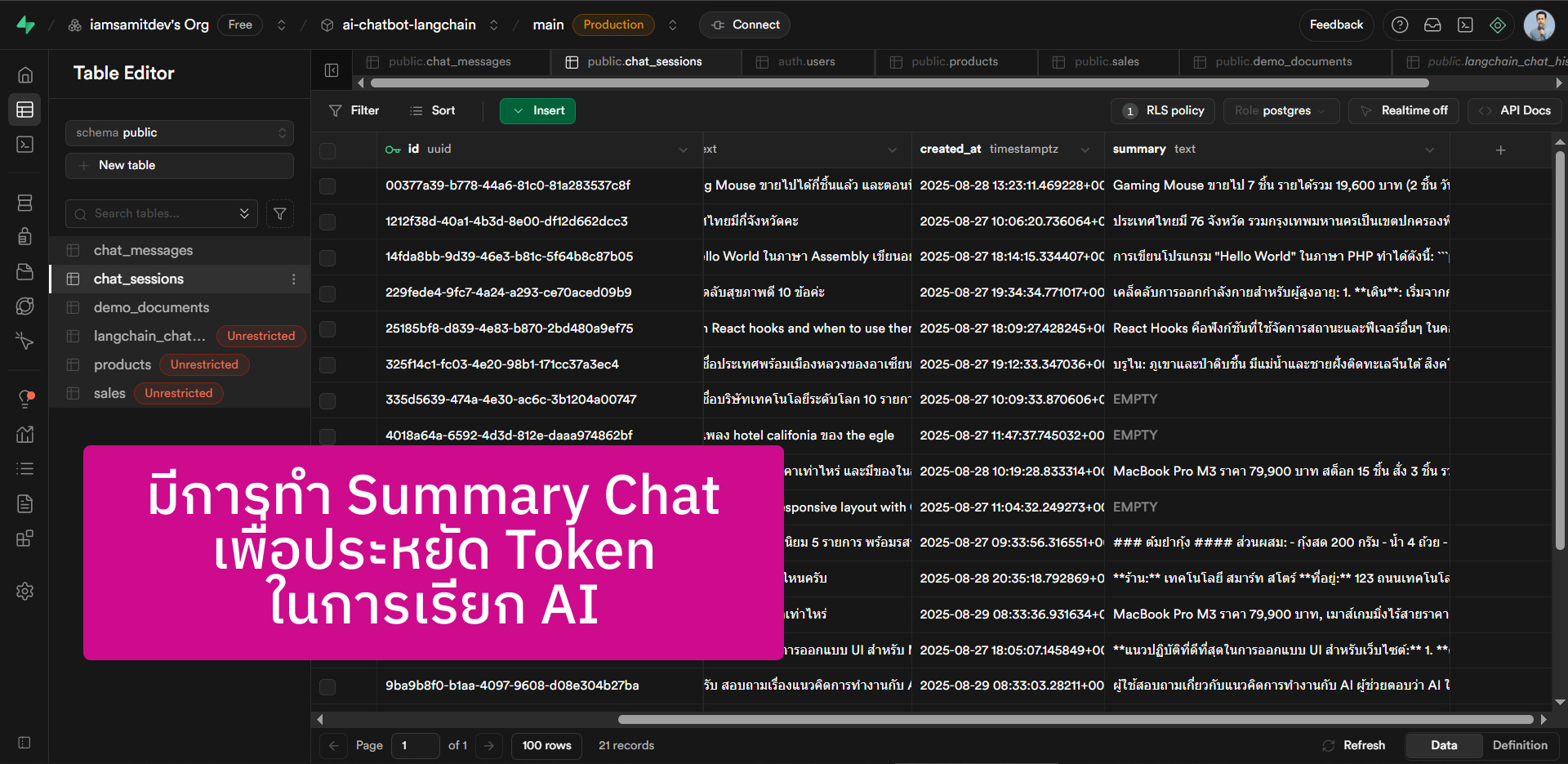This screenshot has width=1568, height=764.
Task: Switch to public.demo_documents tab
Action: [x=1283, y=62]
